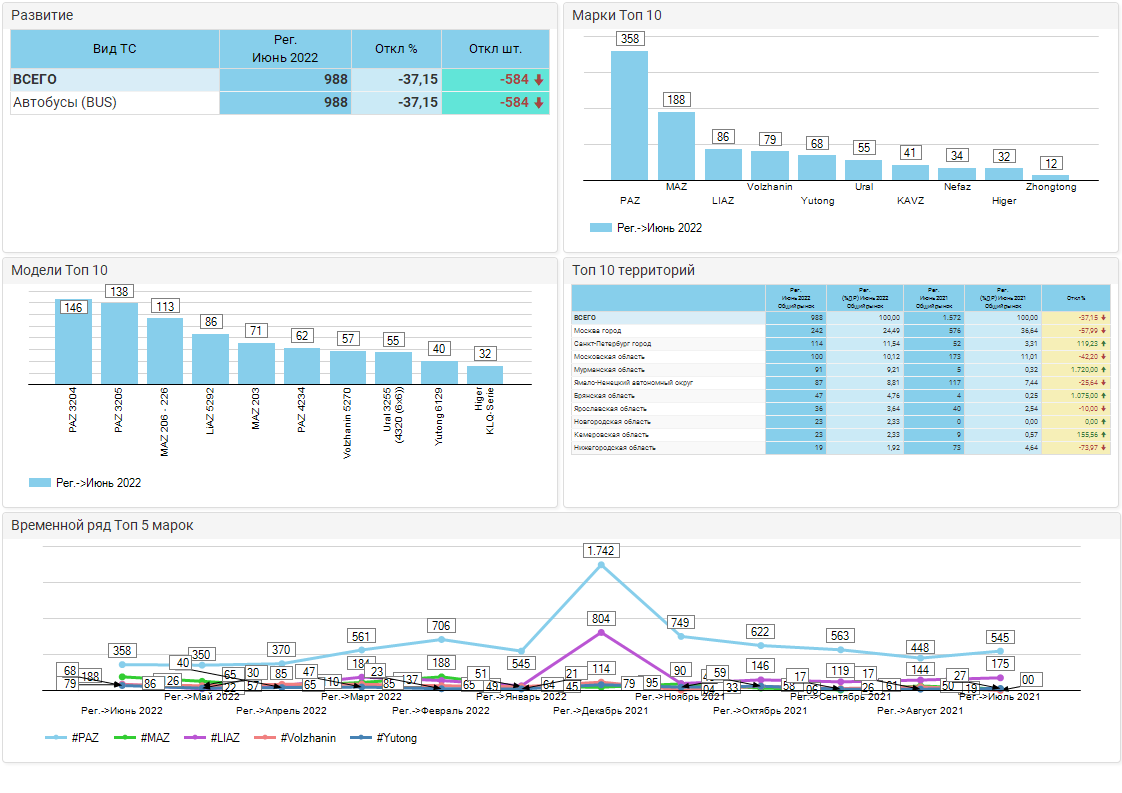Screen dimensions: 1122x793
Task: Select Ямало-Ненецкий автономный округ row
Action: [620, 382]
